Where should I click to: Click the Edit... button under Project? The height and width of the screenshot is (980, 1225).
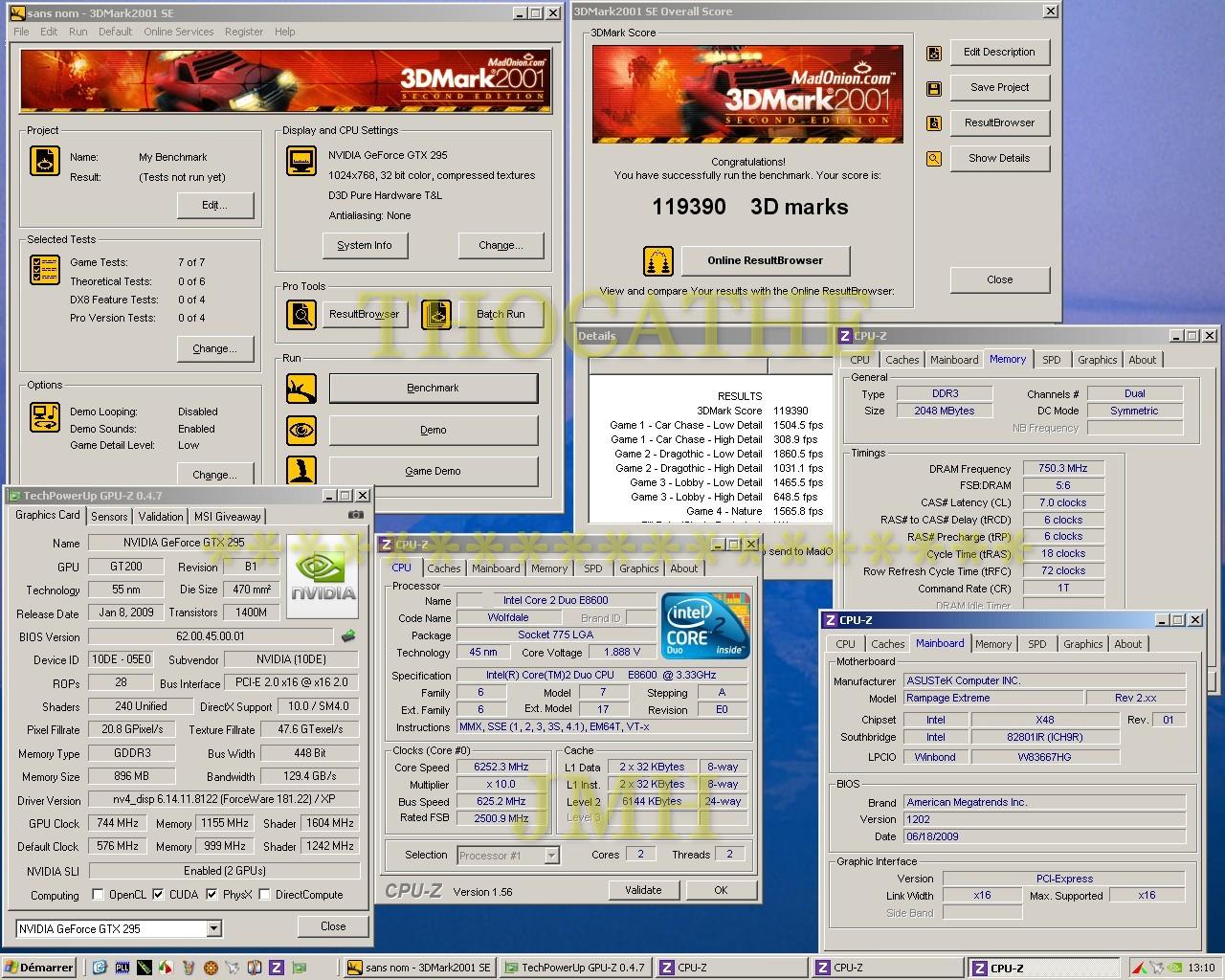[215, 206]
